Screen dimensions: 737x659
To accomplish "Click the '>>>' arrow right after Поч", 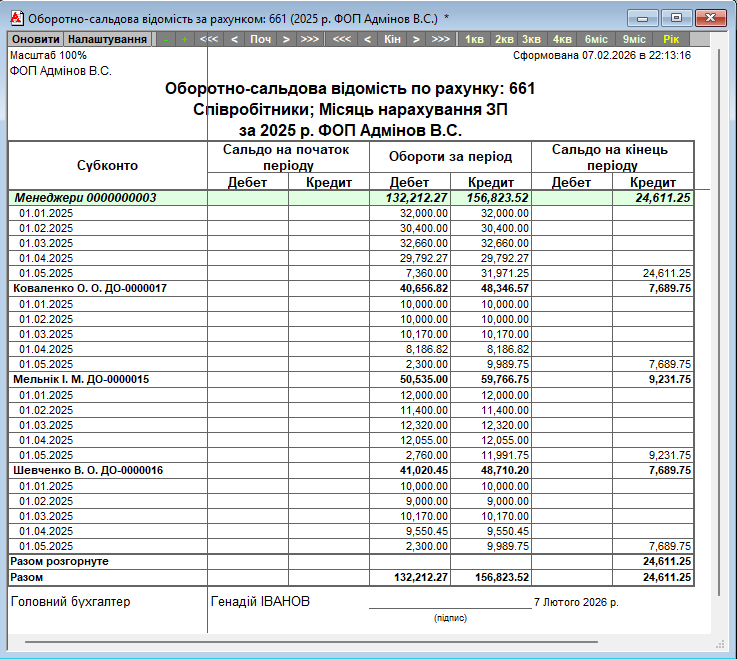I will 311,39.
